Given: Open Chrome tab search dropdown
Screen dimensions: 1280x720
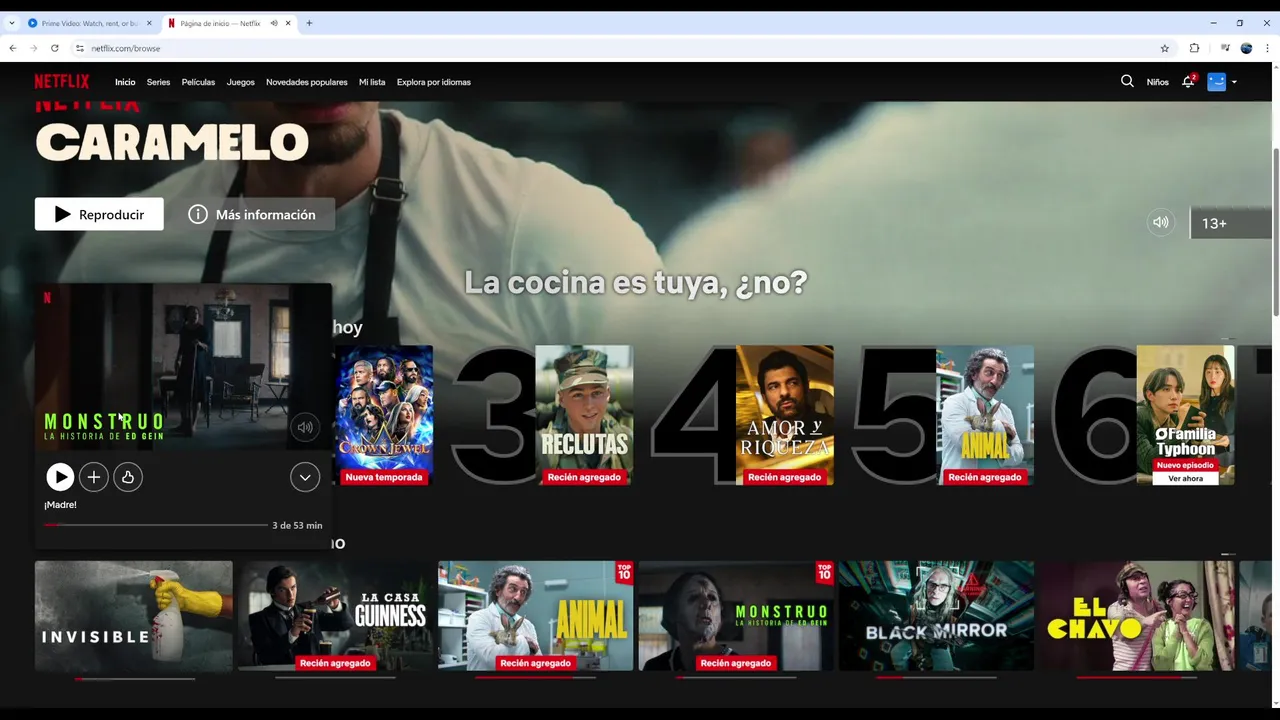Looking at the screenshot, I should pyautogui.click(x=12, y=23).
